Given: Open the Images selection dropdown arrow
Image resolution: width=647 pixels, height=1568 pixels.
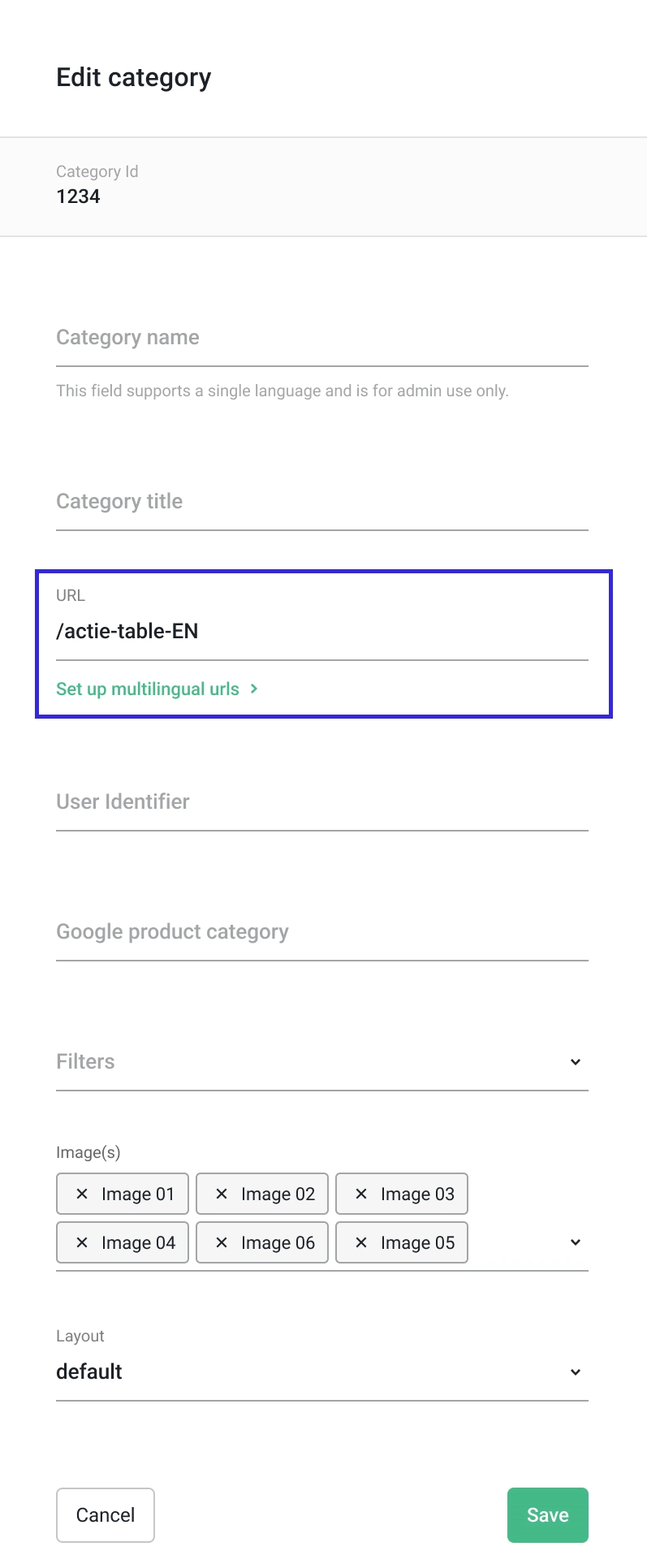Looking at the screenshot, I should (x=575, y=1242).
